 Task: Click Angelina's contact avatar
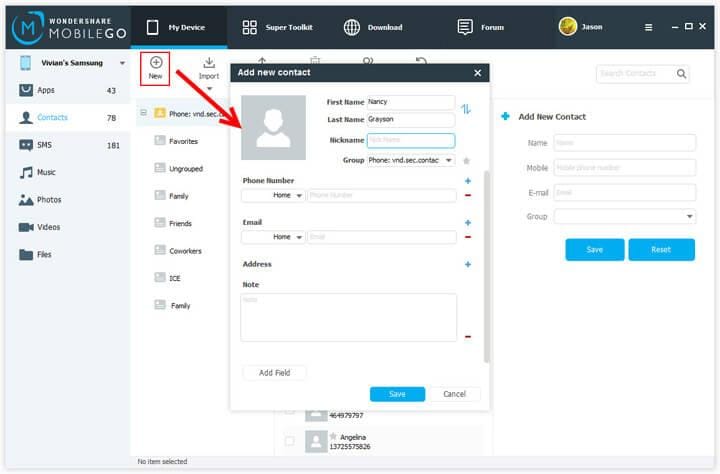(x=316, y=442)
